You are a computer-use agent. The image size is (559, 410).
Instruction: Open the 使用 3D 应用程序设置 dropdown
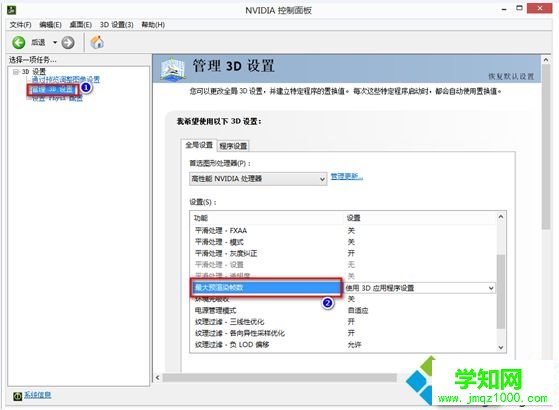click(420, 288)
